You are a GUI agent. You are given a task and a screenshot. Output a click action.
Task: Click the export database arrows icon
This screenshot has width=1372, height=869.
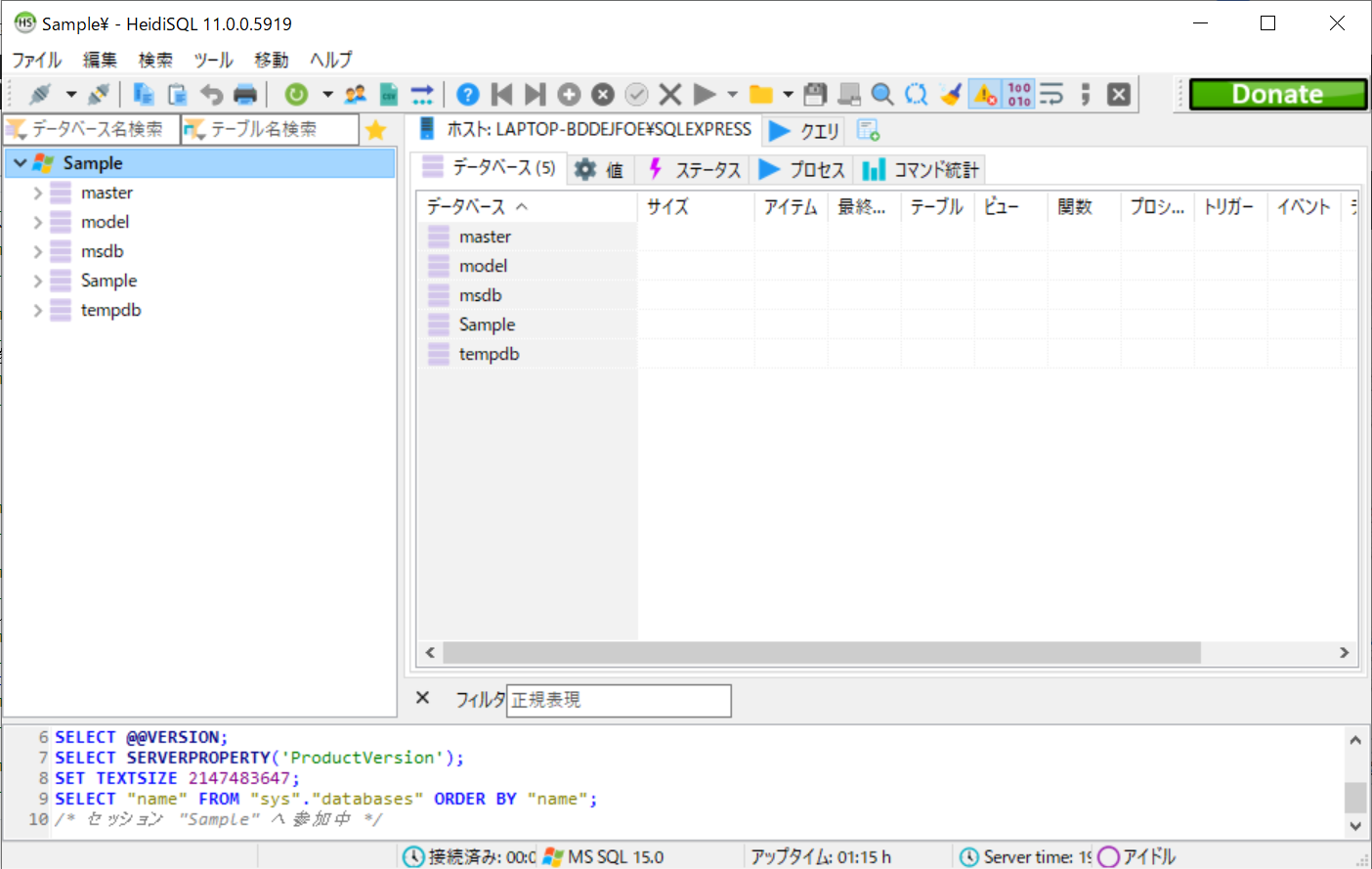click(x=422, y=94)
